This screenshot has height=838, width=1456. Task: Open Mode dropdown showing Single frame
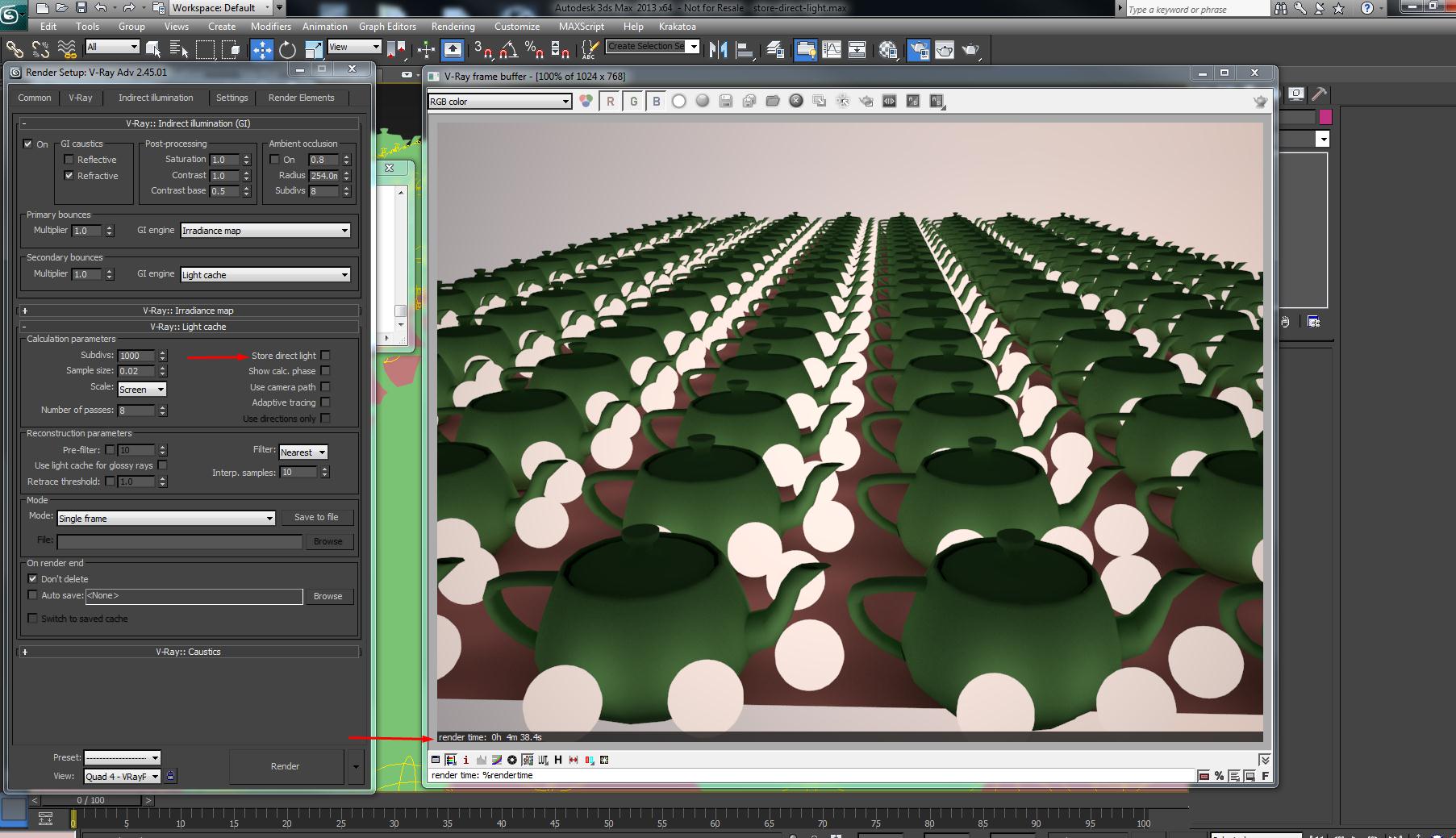166,519
